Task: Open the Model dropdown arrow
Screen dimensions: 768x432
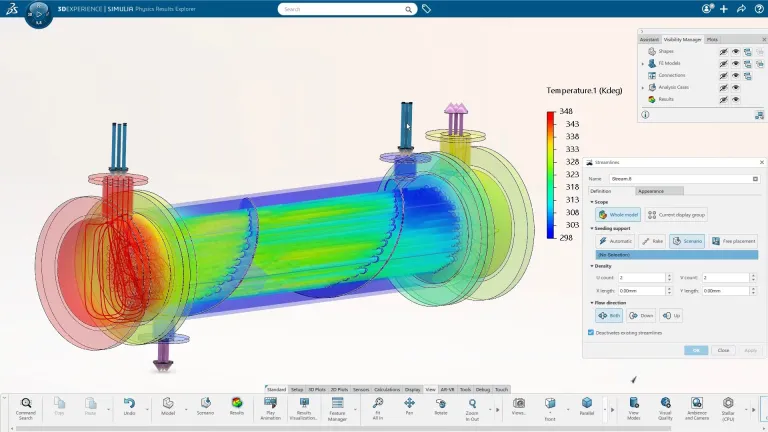Action: pos(186,409)
